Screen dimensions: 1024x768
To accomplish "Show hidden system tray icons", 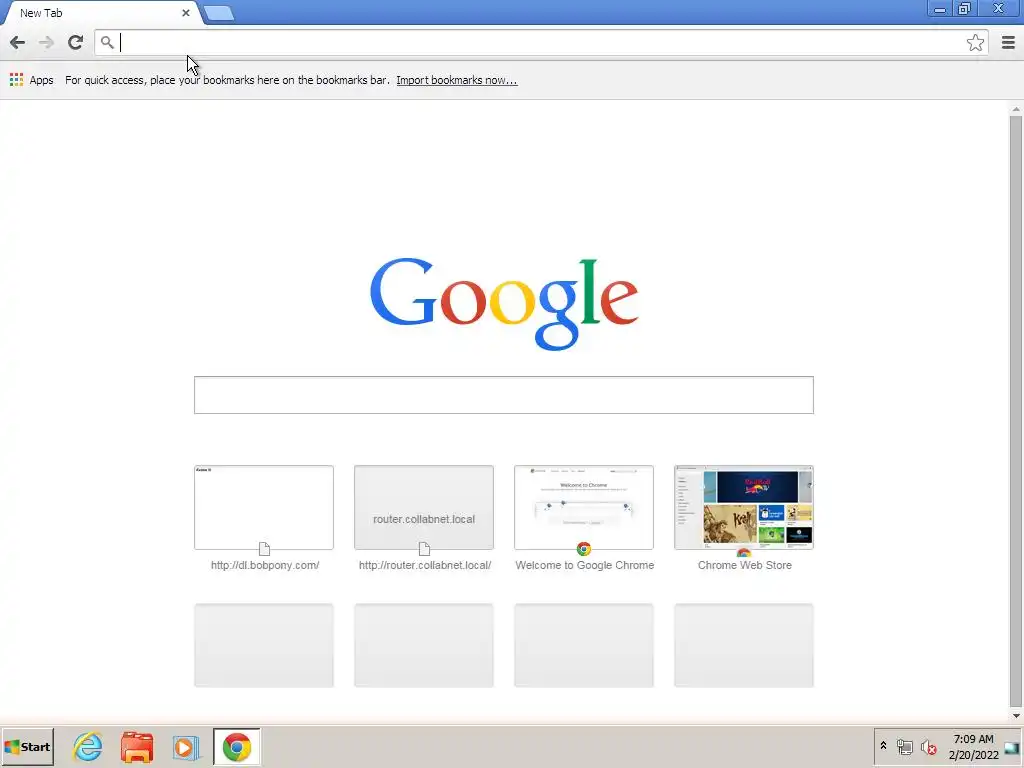I will click(883, 746).
